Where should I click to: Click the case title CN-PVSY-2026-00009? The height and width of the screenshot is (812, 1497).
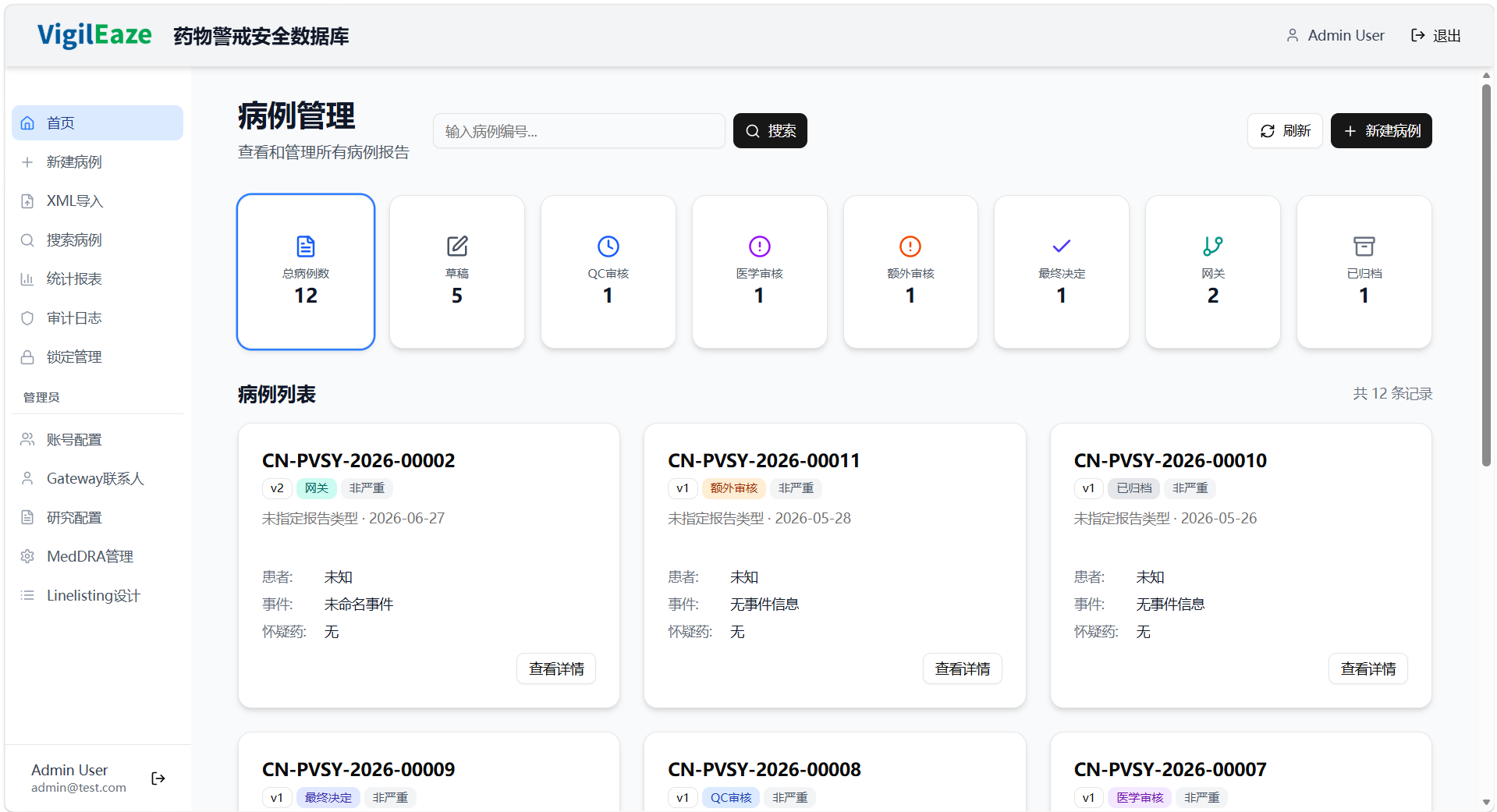[x=359, y=770]
